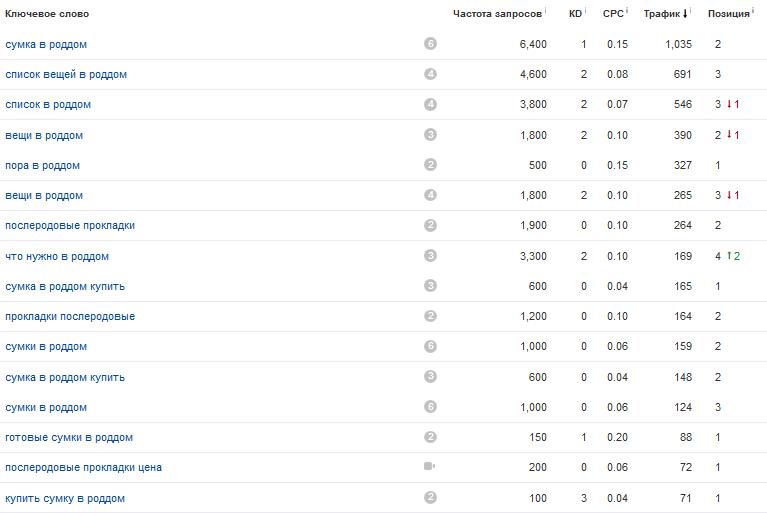Open SERP features icon for 'послеродовые прокладки' row, traffic 264
The height and width of the screenshot is (513, 767).
pyautogui.click(x=430, y=225)
